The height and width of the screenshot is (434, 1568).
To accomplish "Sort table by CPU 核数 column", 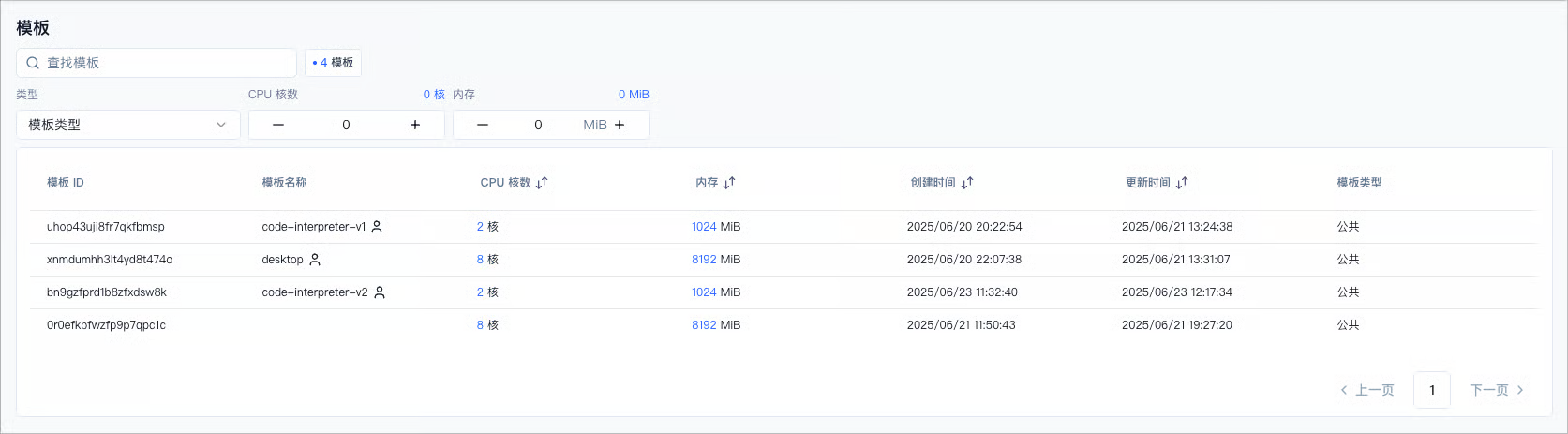I will [x=542, y=183].
